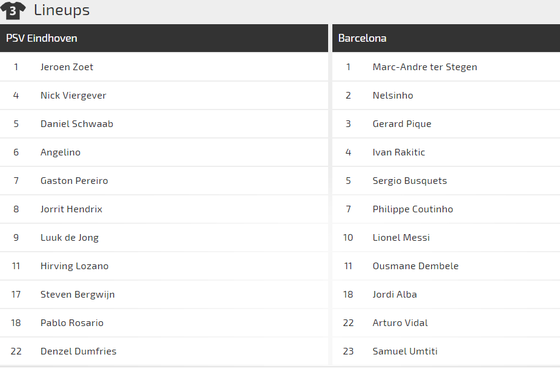Open the Lineups section heading
Image resolution: width=560 pixels, height=369 pixels.
[61, 10]
